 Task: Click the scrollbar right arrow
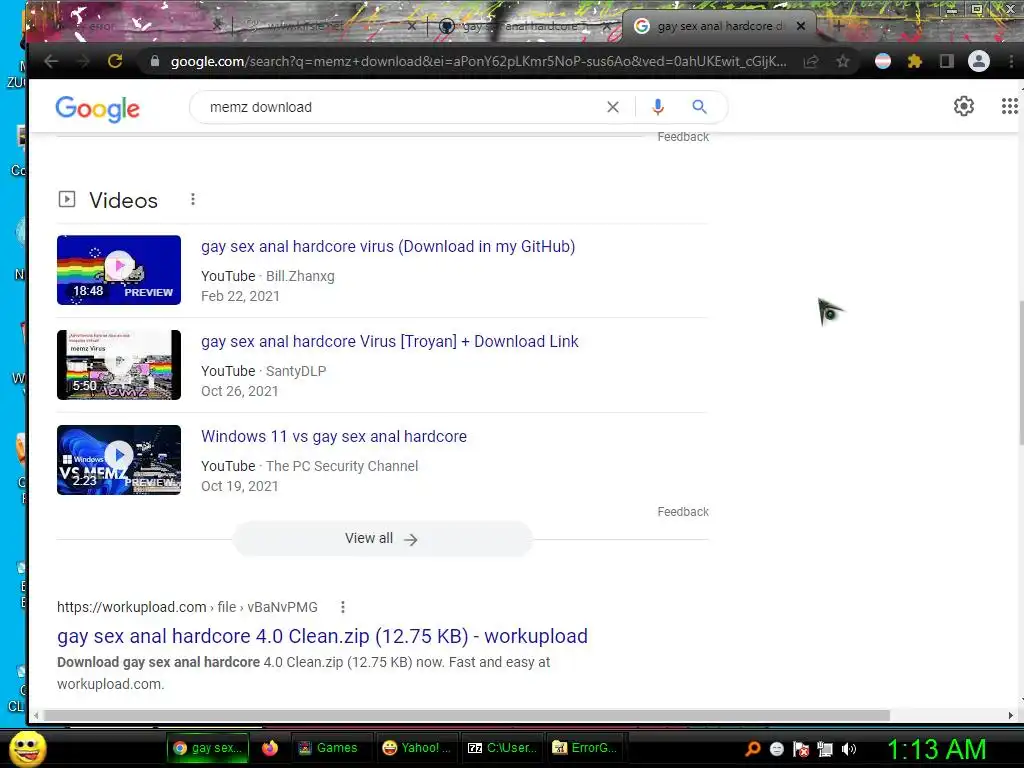tap(1011, 715)
